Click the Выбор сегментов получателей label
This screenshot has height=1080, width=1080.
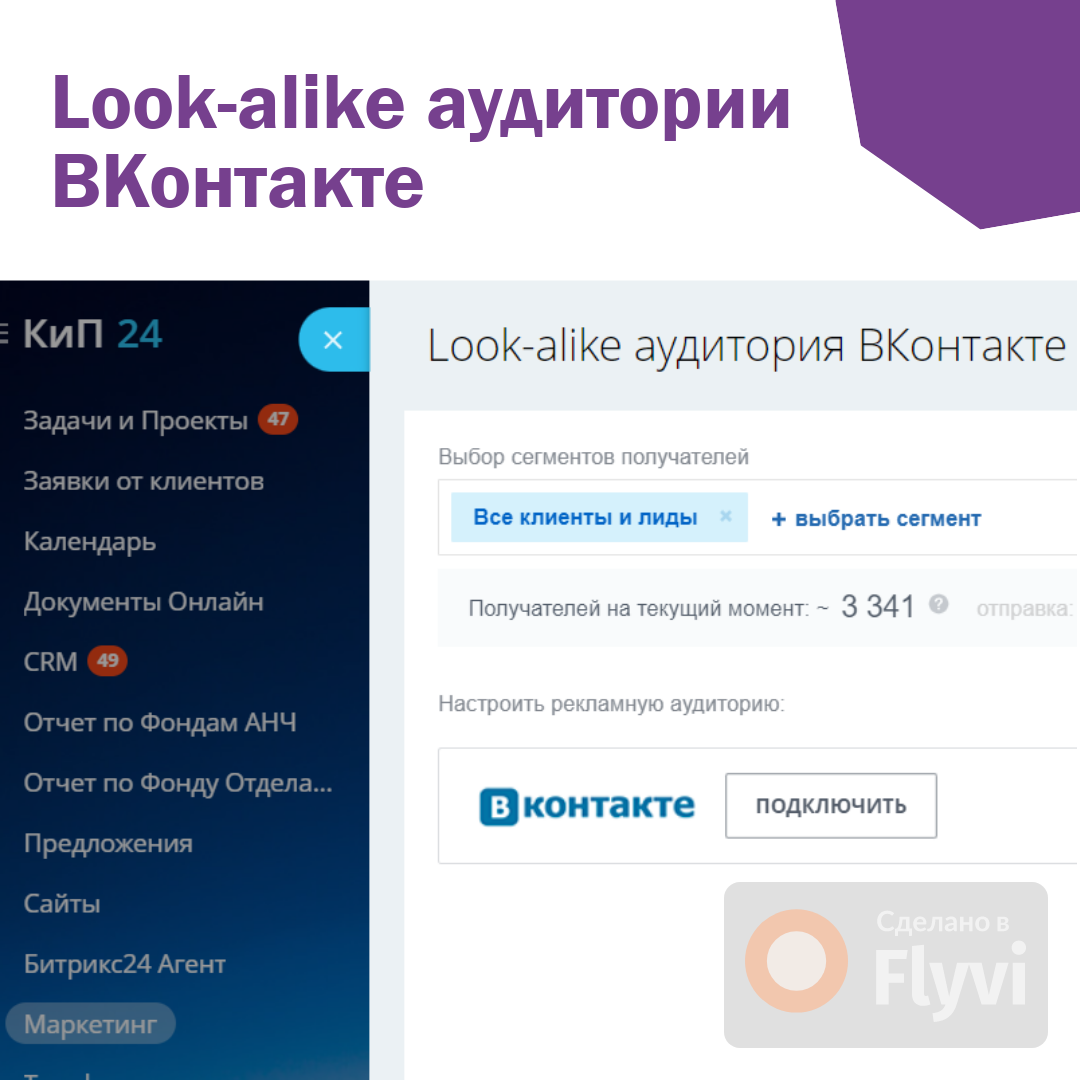[x=594, y=457]
